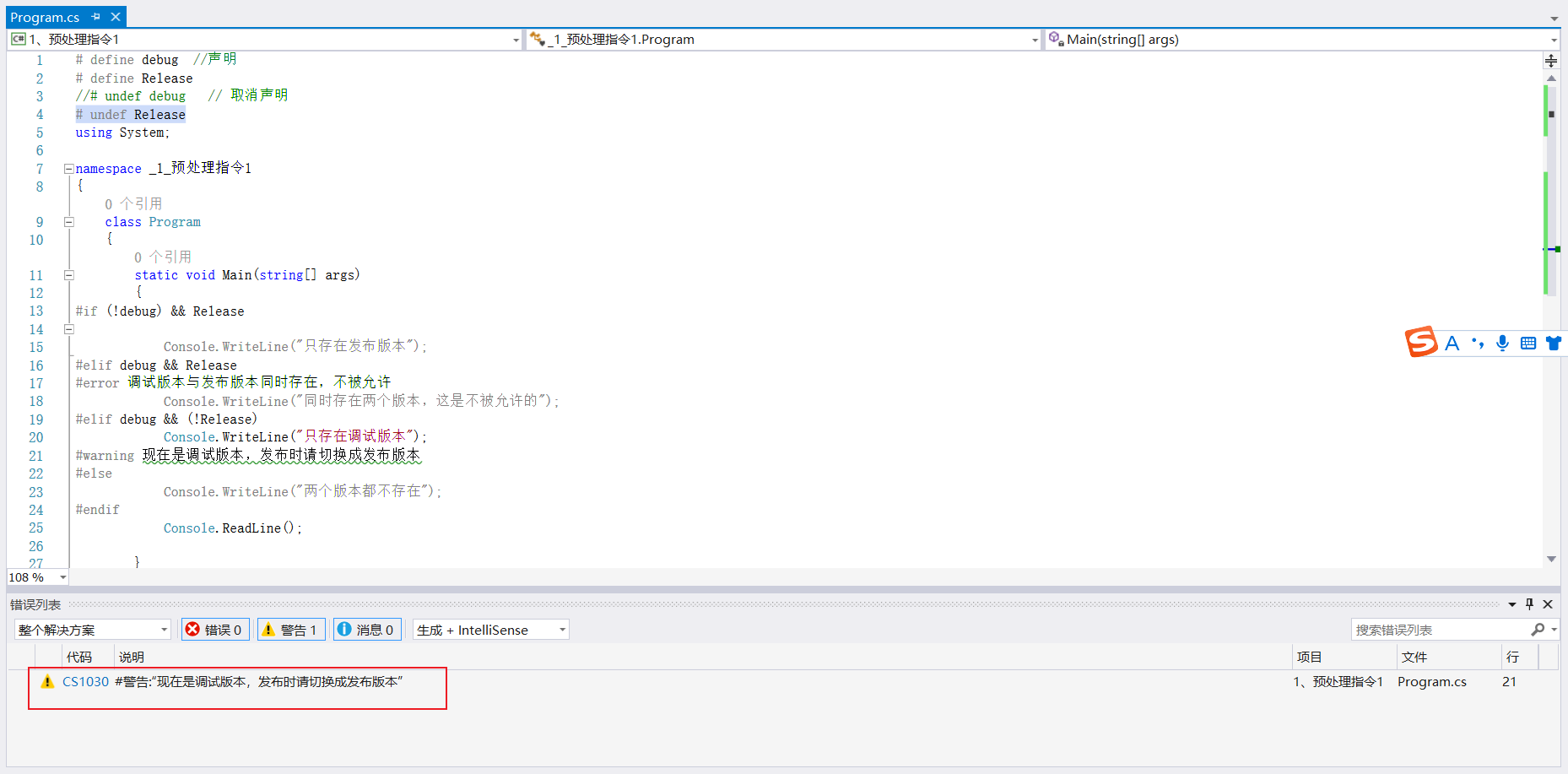
Task: Open the '整个解决方案' scope dropdown
Action: pyautogui.click(x=93, y=630)
